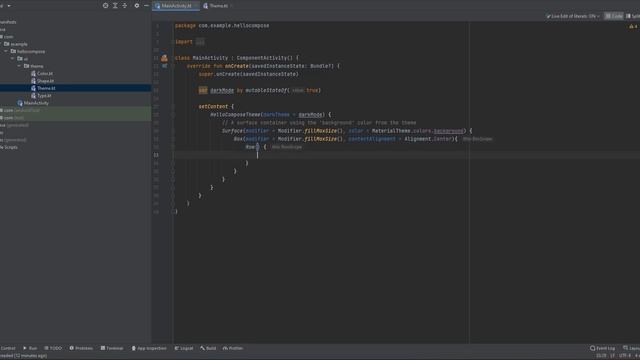The width and height of the screenshot is (640, 360).
Task: Open the Problems tool window
Action: [x=81, y=348]
